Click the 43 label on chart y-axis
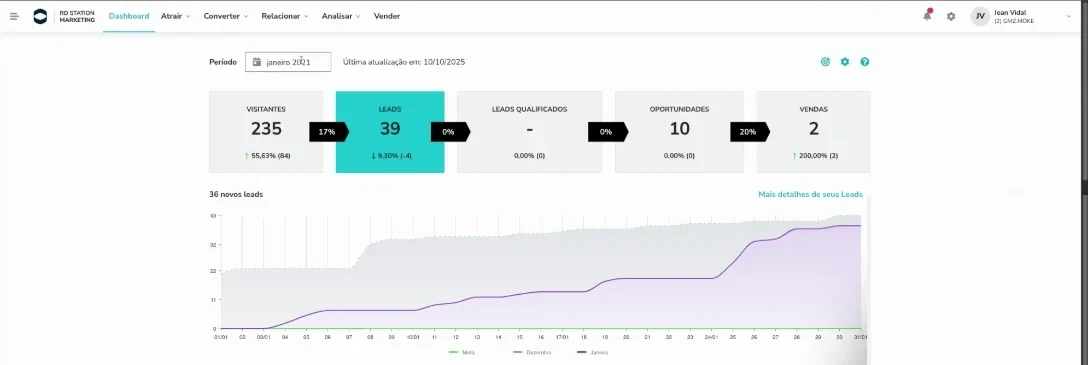This screenshot has width=1088, height=365. point(213,216)
